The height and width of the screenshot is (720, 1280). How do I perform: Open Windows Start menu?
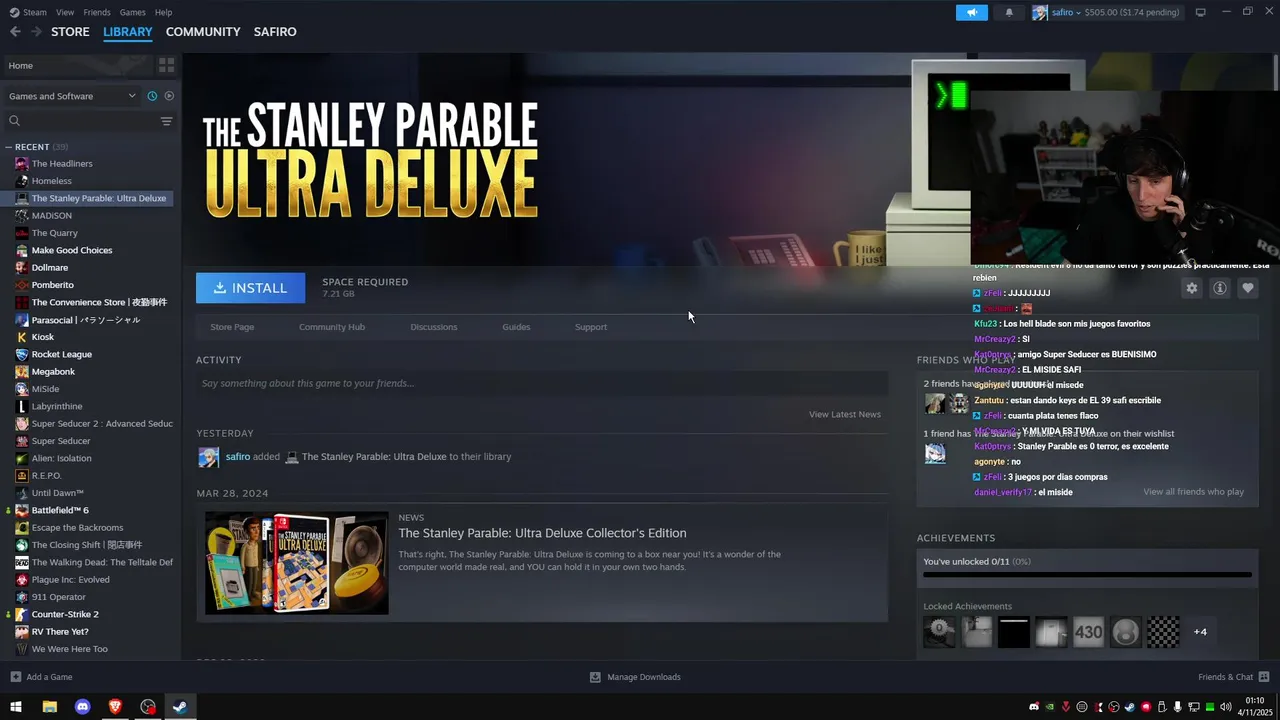pyautogui.click(x=16, y=707)
